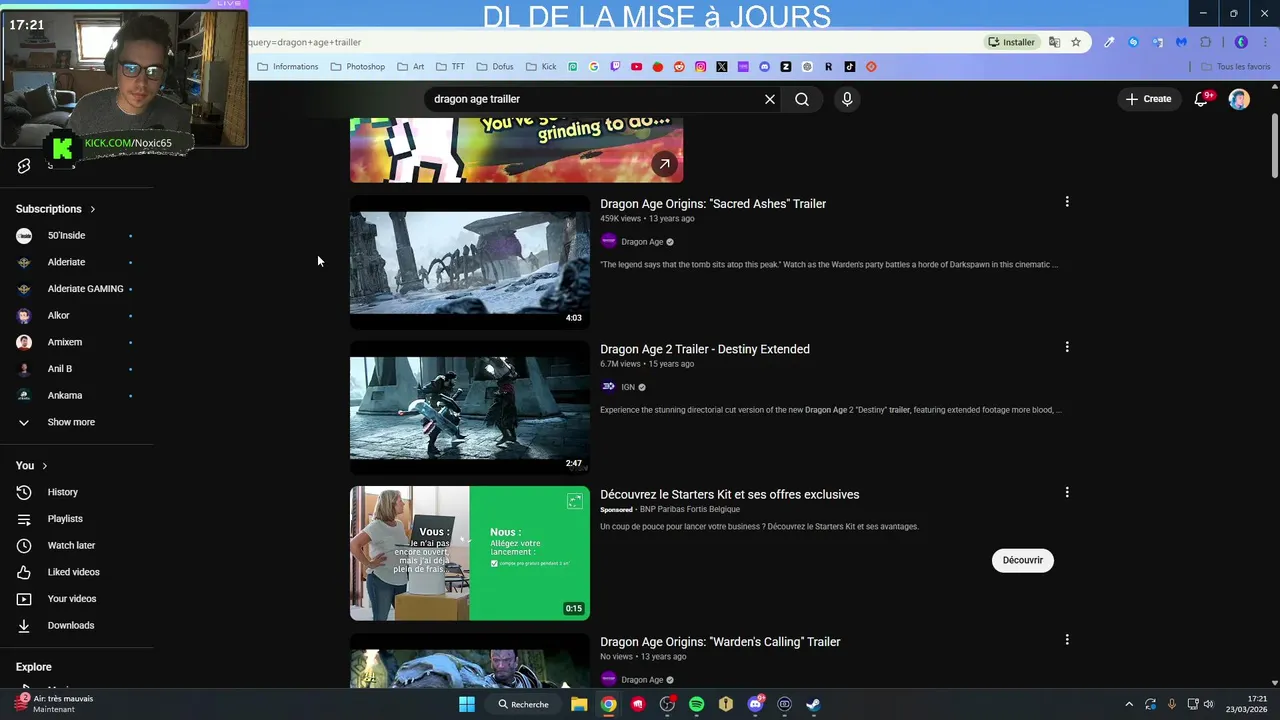Open the account avatar menu
This screenshot has width=1280, height=720.
click(x=1239, y=99)
